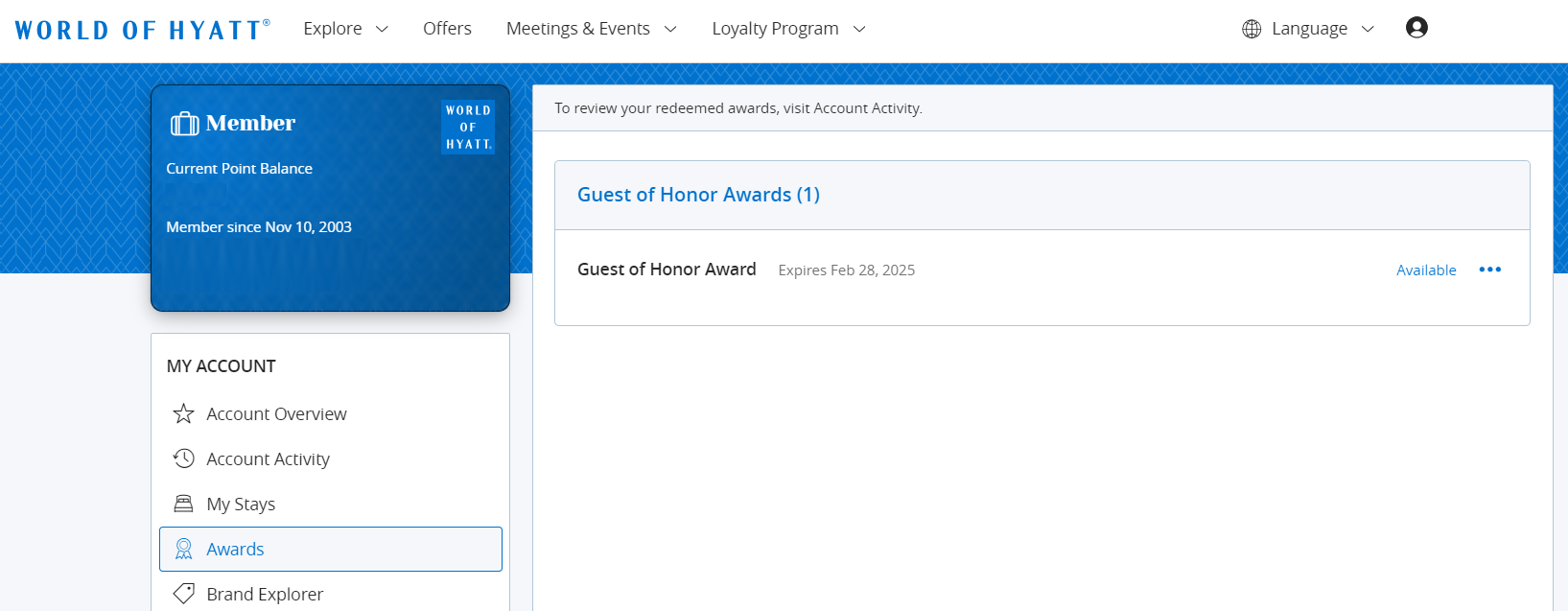
Task: Open the user profile icon
Action: [1416, 28]
